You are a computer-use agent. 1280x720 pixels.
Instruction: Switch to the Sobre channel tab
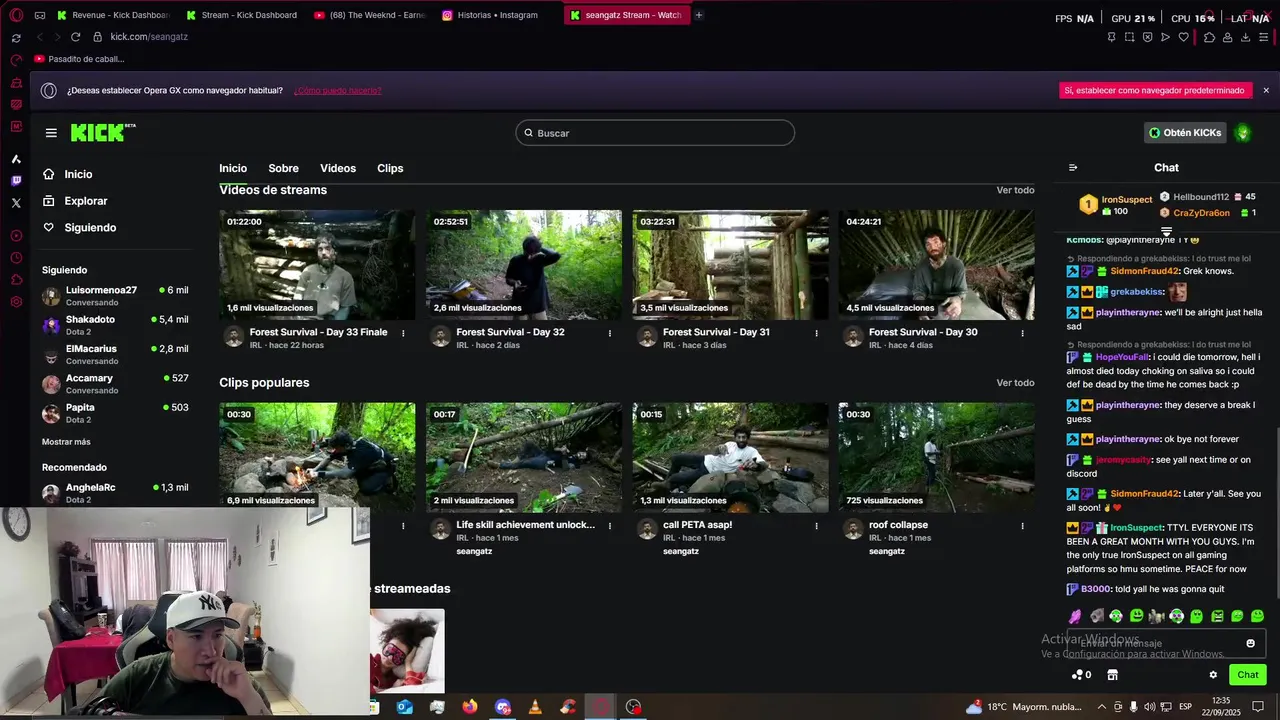[x=283, y=168]
